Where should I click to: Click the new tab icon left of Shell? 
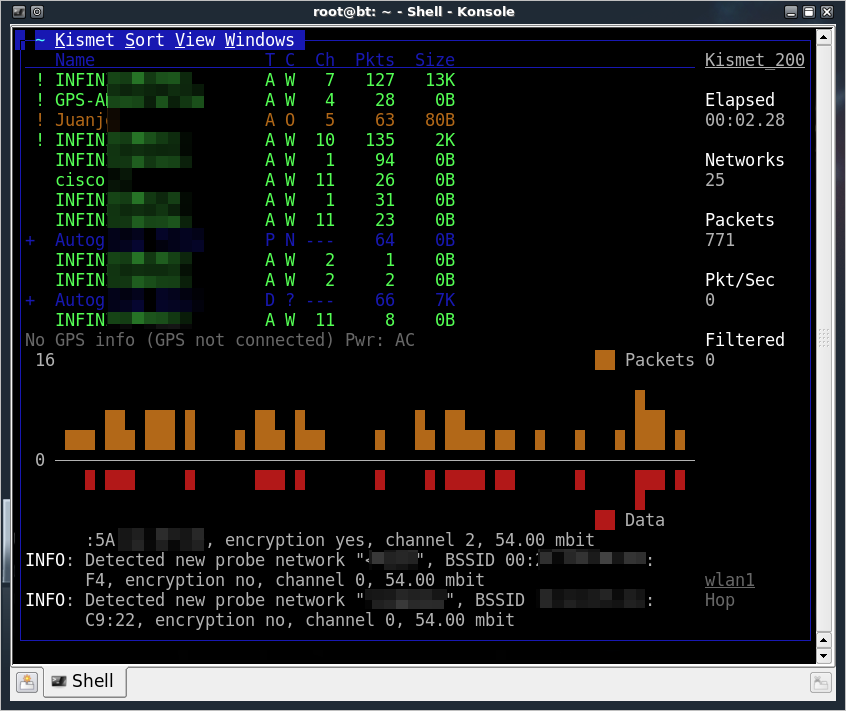tap(27, 682)
